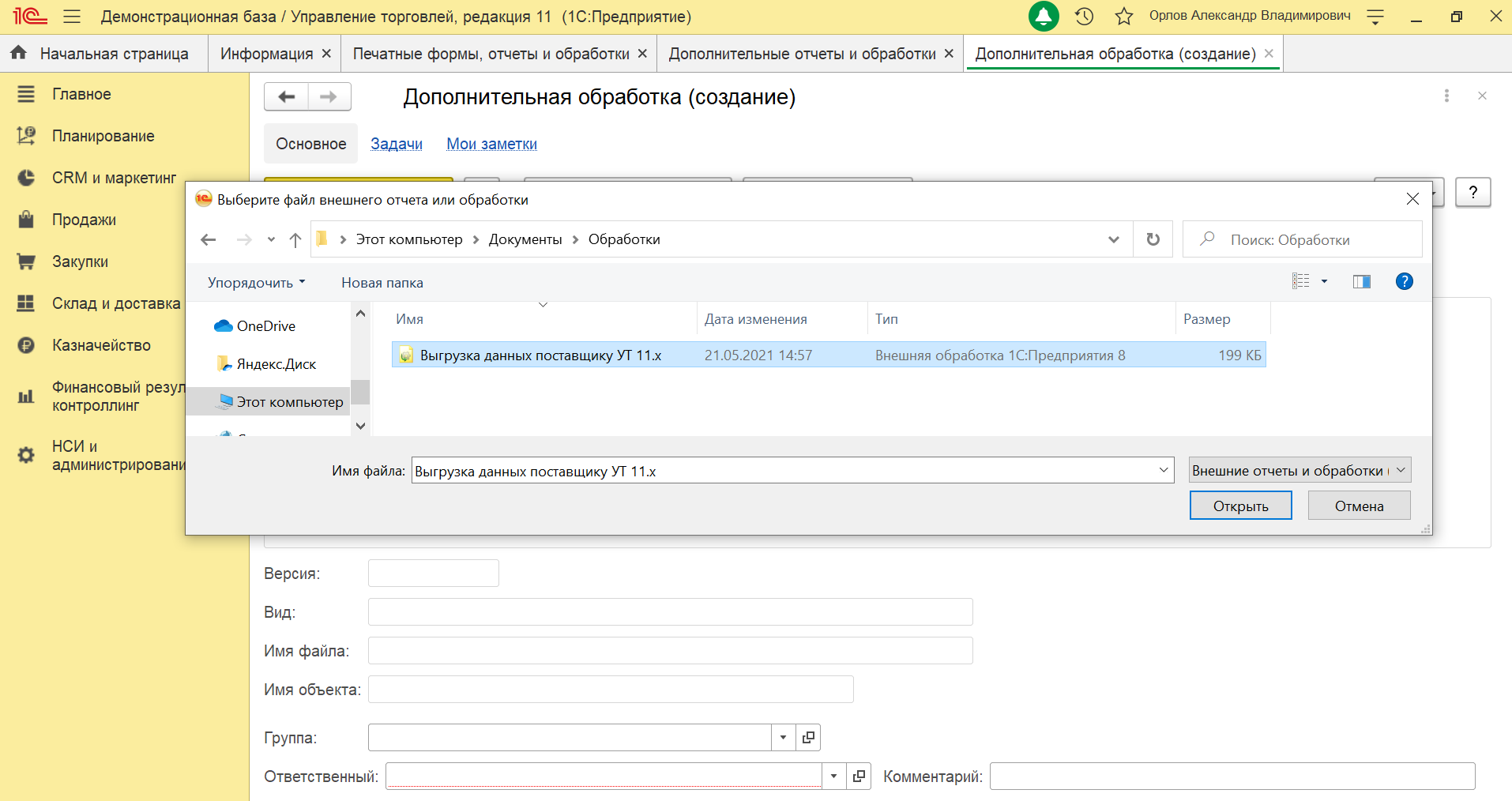The width and height of the screenshot is (1512, 801).
Task: Expand Ответственный field dropdown arrow
Action: pyautogui.click(x=833, y=776)
